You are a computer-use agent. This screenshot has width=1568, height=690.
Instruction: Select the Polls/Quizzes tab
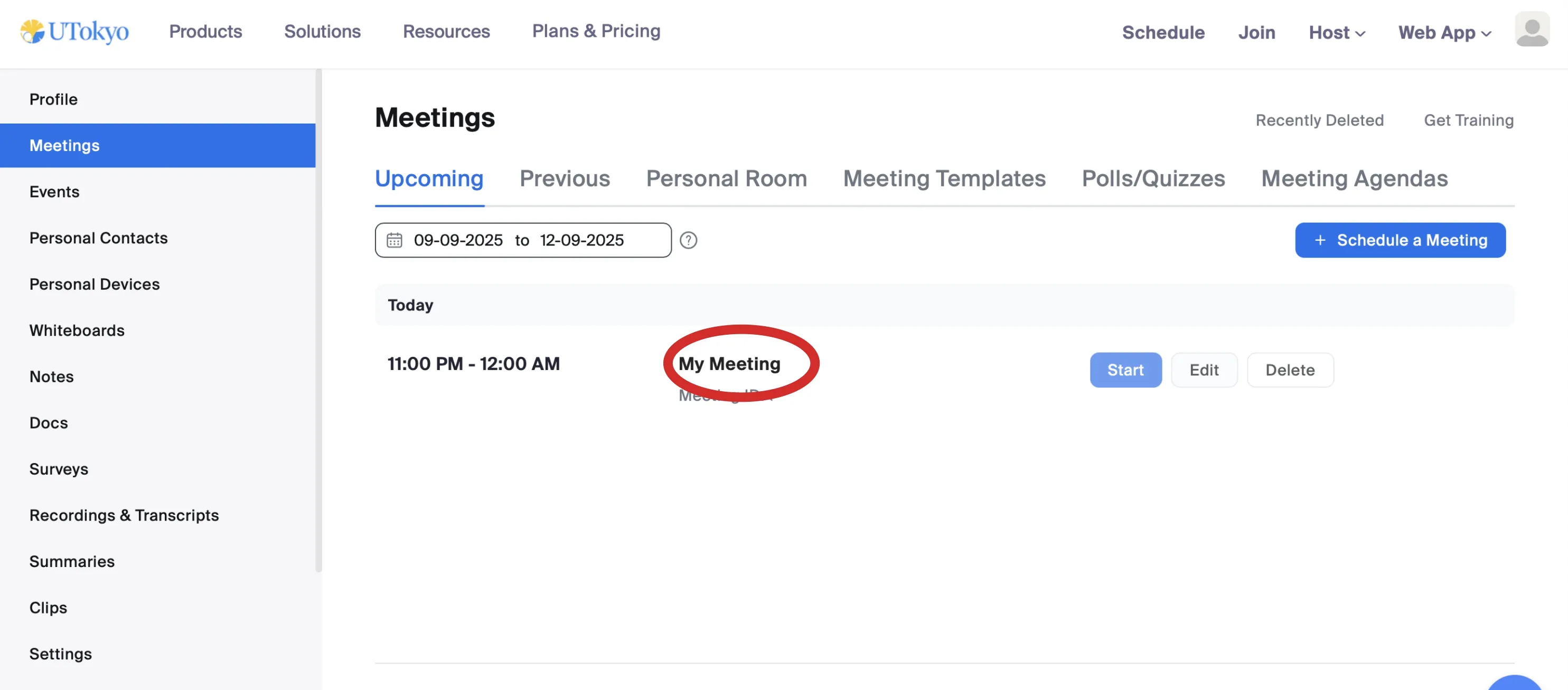(1152, 178)
